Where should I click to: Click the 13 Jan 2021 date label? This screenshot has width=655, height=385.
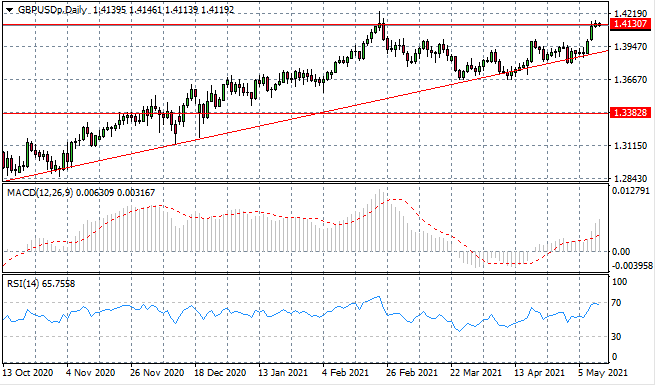[283, 372]
